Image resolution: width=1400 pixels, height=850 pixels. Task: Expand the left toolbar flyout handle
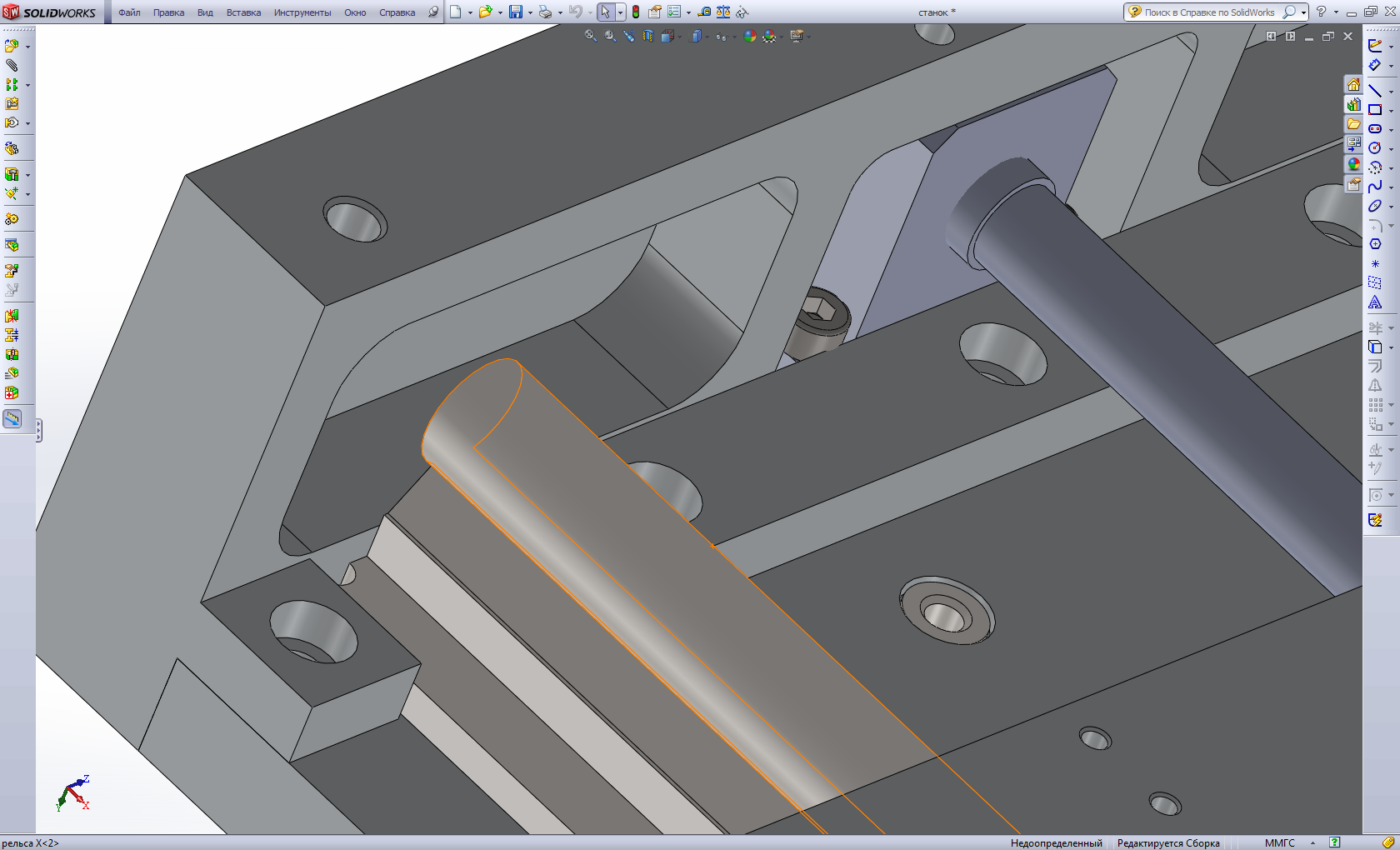38,430
